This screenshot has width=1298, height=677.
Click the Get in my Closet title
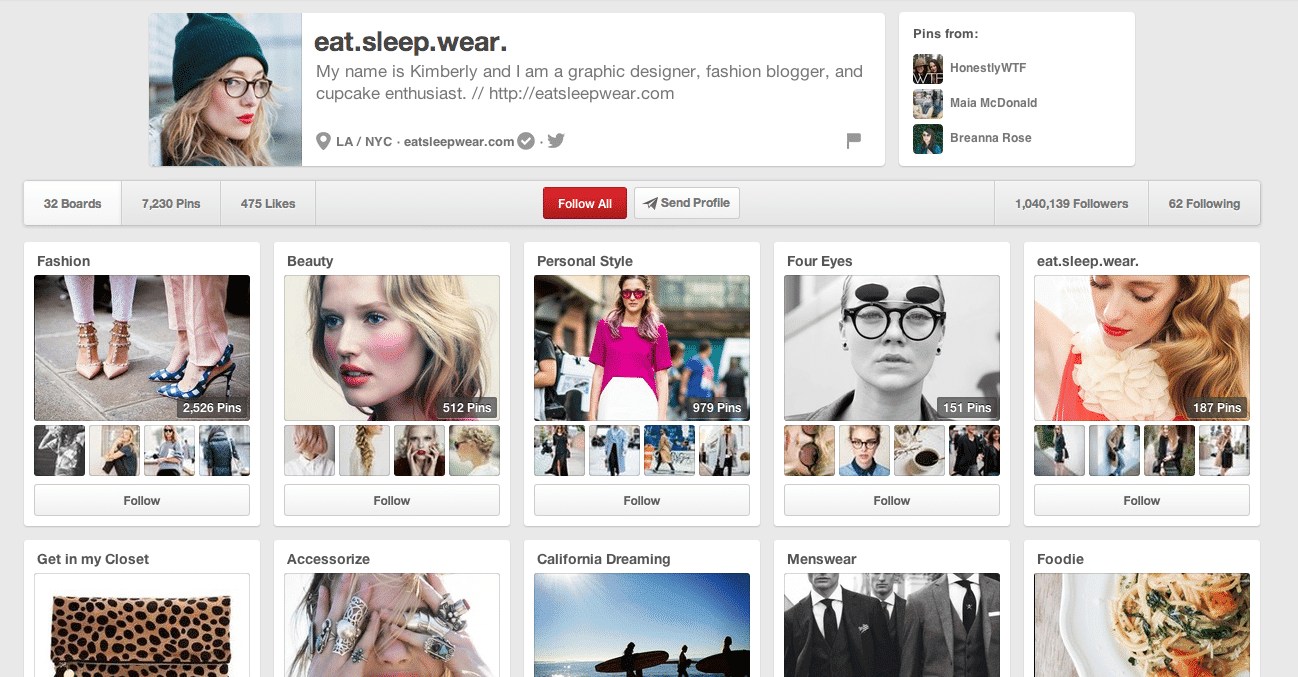coord(93,559)
